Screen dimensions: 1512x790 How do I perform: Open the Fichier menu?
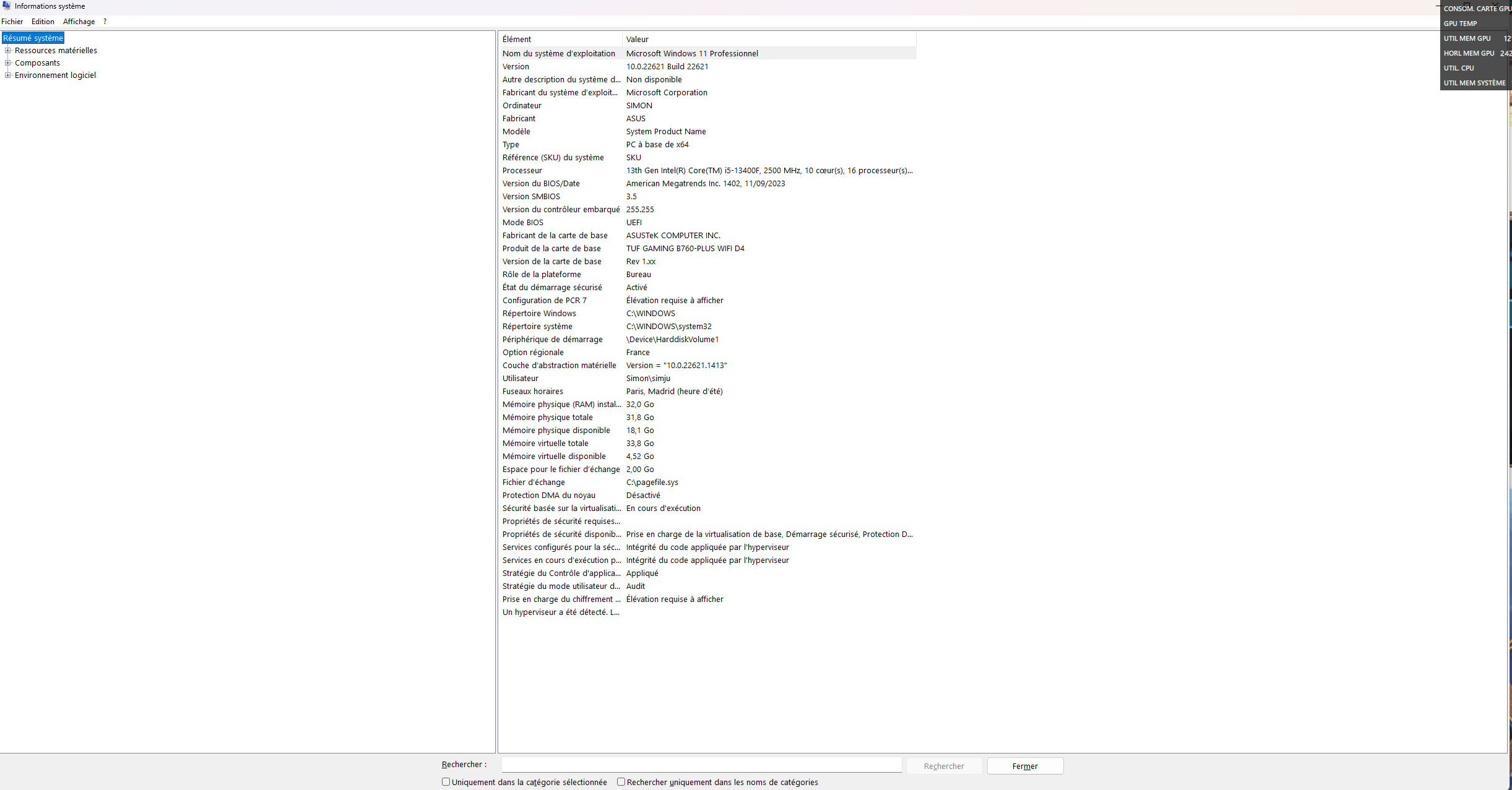click(12, 21)
